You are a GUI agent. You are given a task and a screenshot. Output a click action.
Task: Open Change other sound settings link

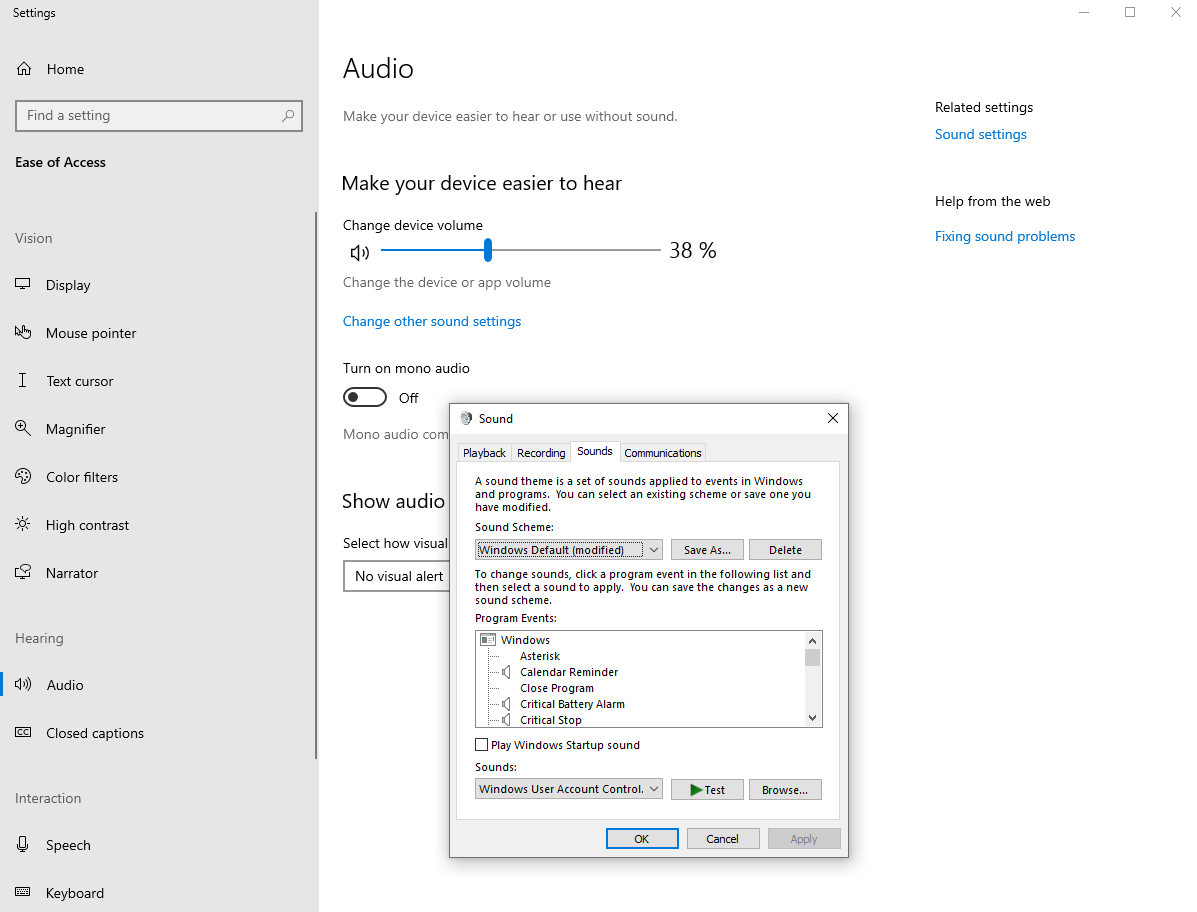click(x=432, y=321)
